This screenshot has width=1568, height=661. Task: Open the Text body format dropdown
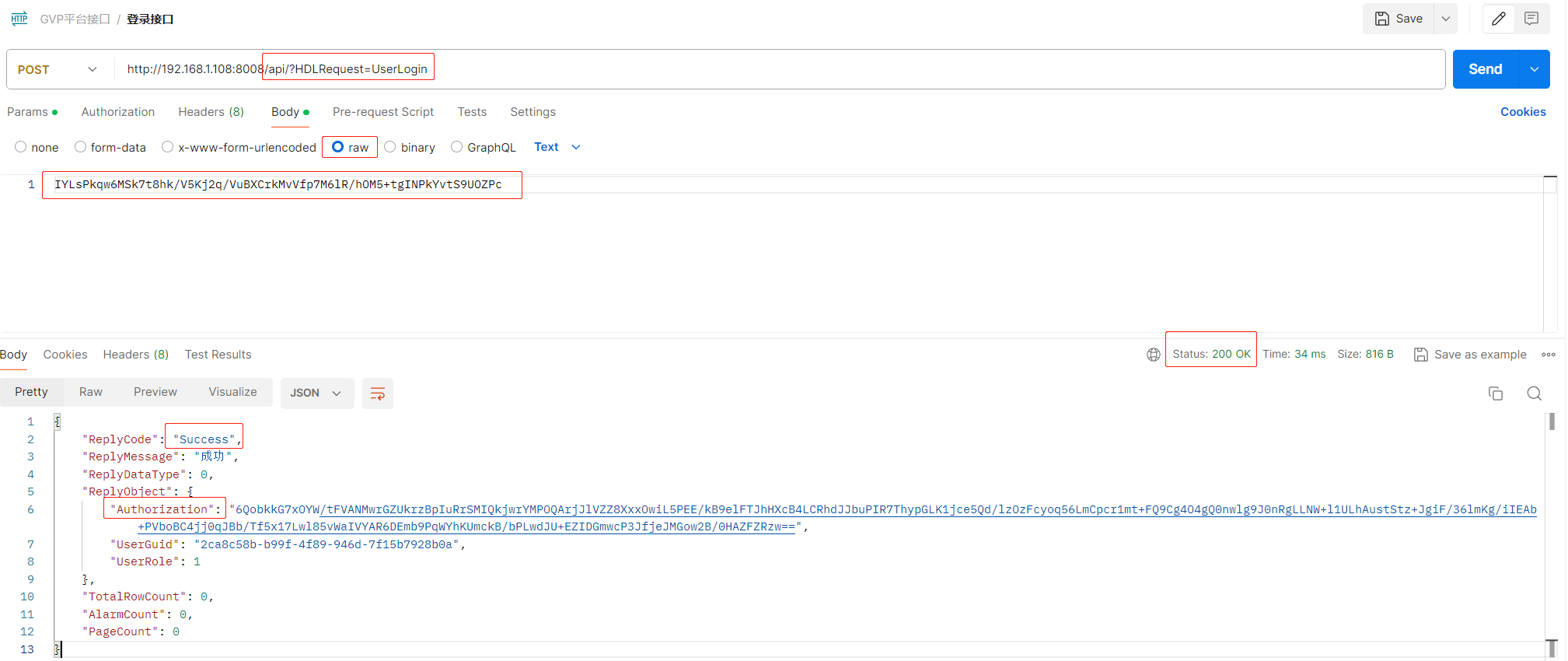coord(557,147)
